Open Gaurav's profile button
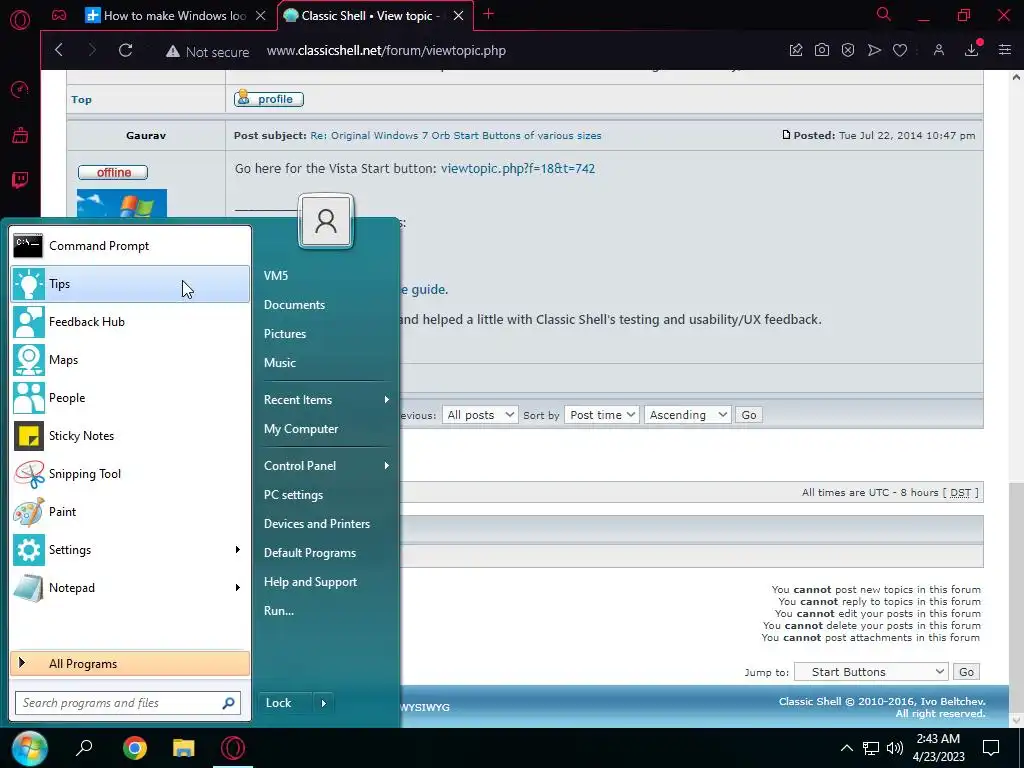The image size is (1024, 768). click(269, 99)
